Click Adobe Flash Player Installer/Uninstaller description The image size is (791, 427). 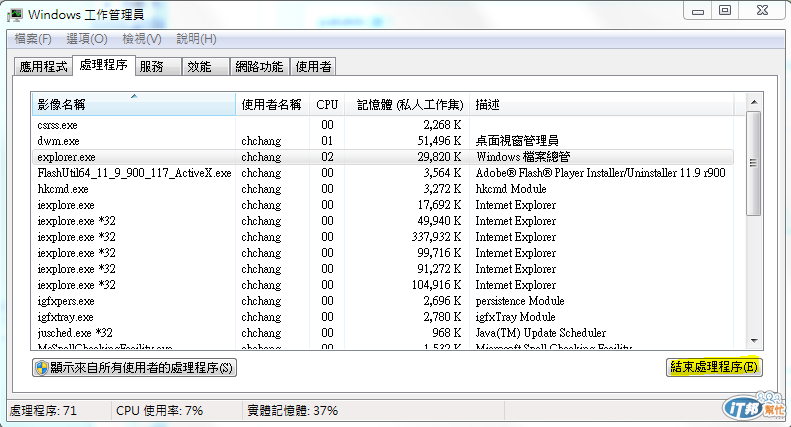[600, 173]
